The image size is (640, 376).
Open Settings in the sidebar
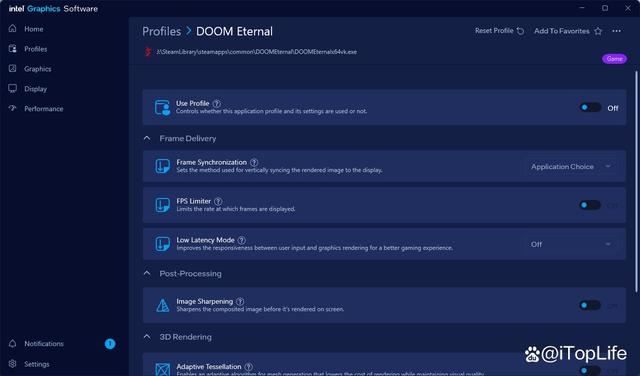pyautogui.click(x=37, y=364)
